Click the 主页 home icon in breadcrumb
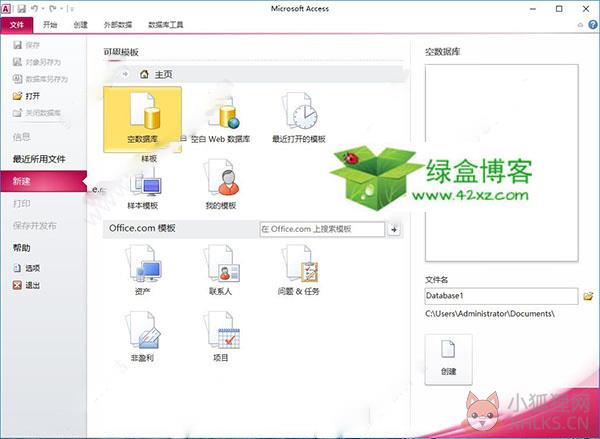 144,74
